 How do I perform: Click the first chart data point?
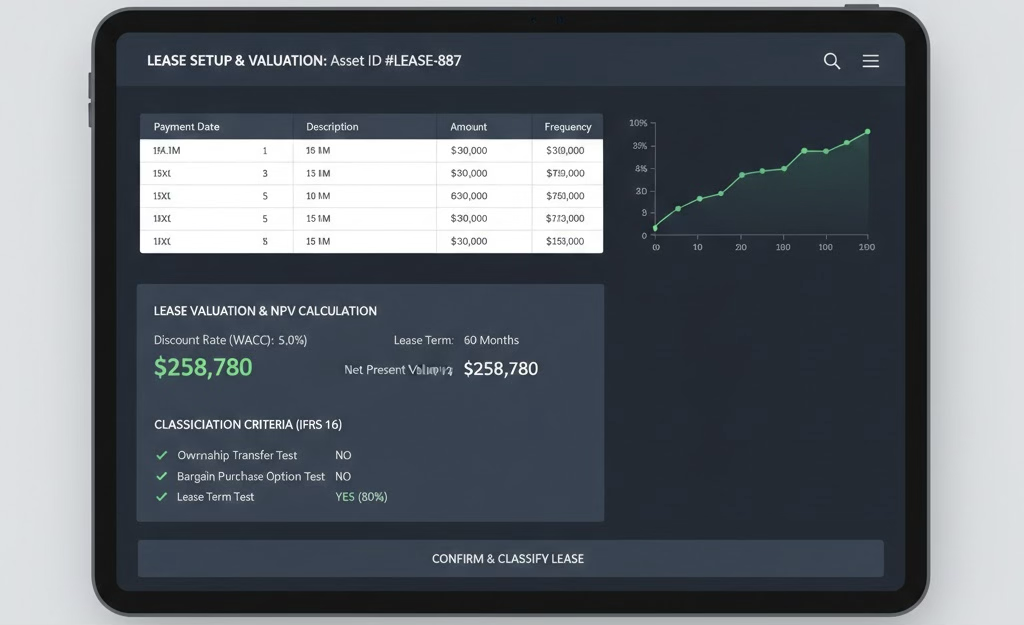pos(655,228)
